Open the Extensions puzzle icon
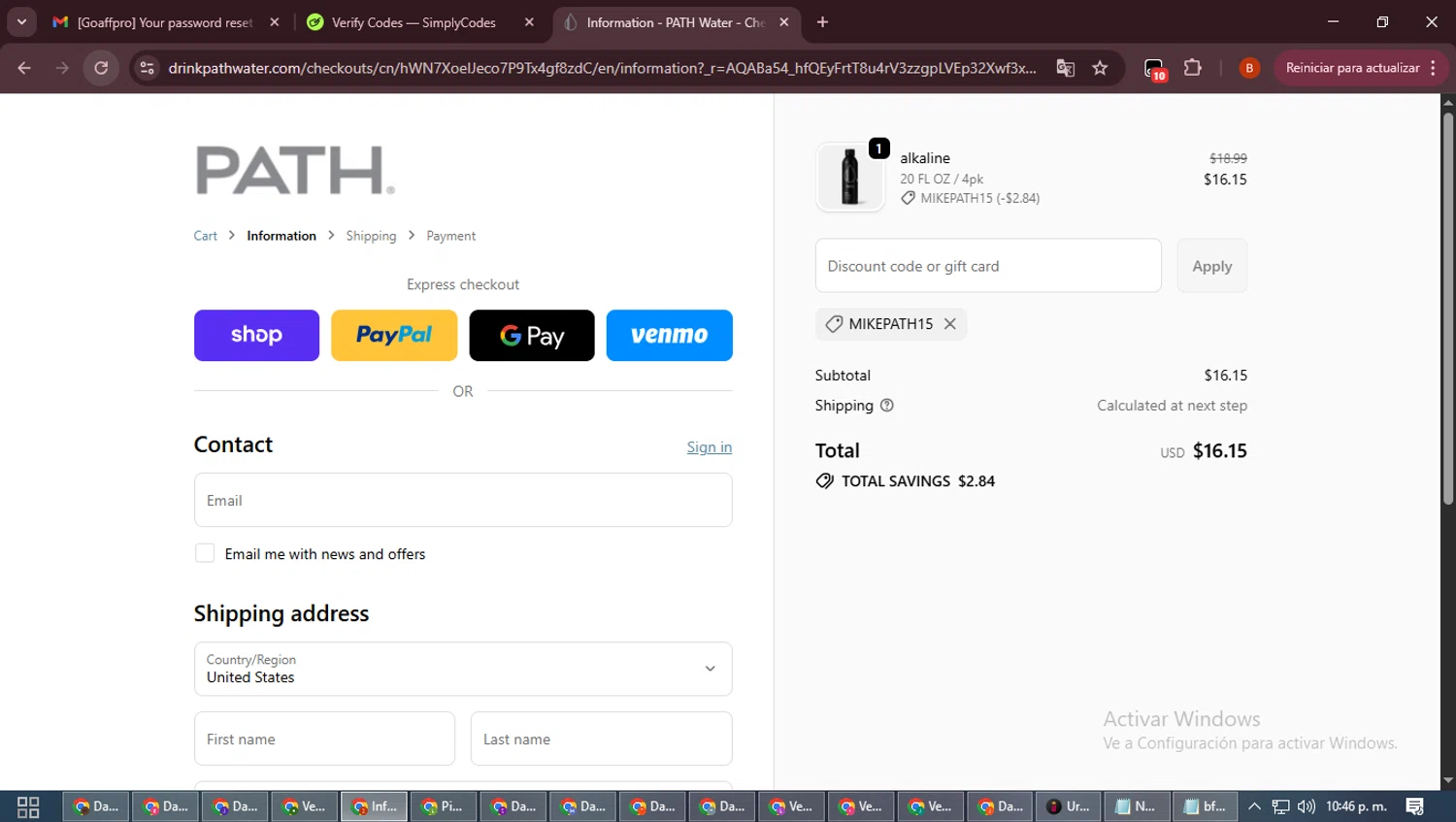1456x822 pixels. 1193,68
